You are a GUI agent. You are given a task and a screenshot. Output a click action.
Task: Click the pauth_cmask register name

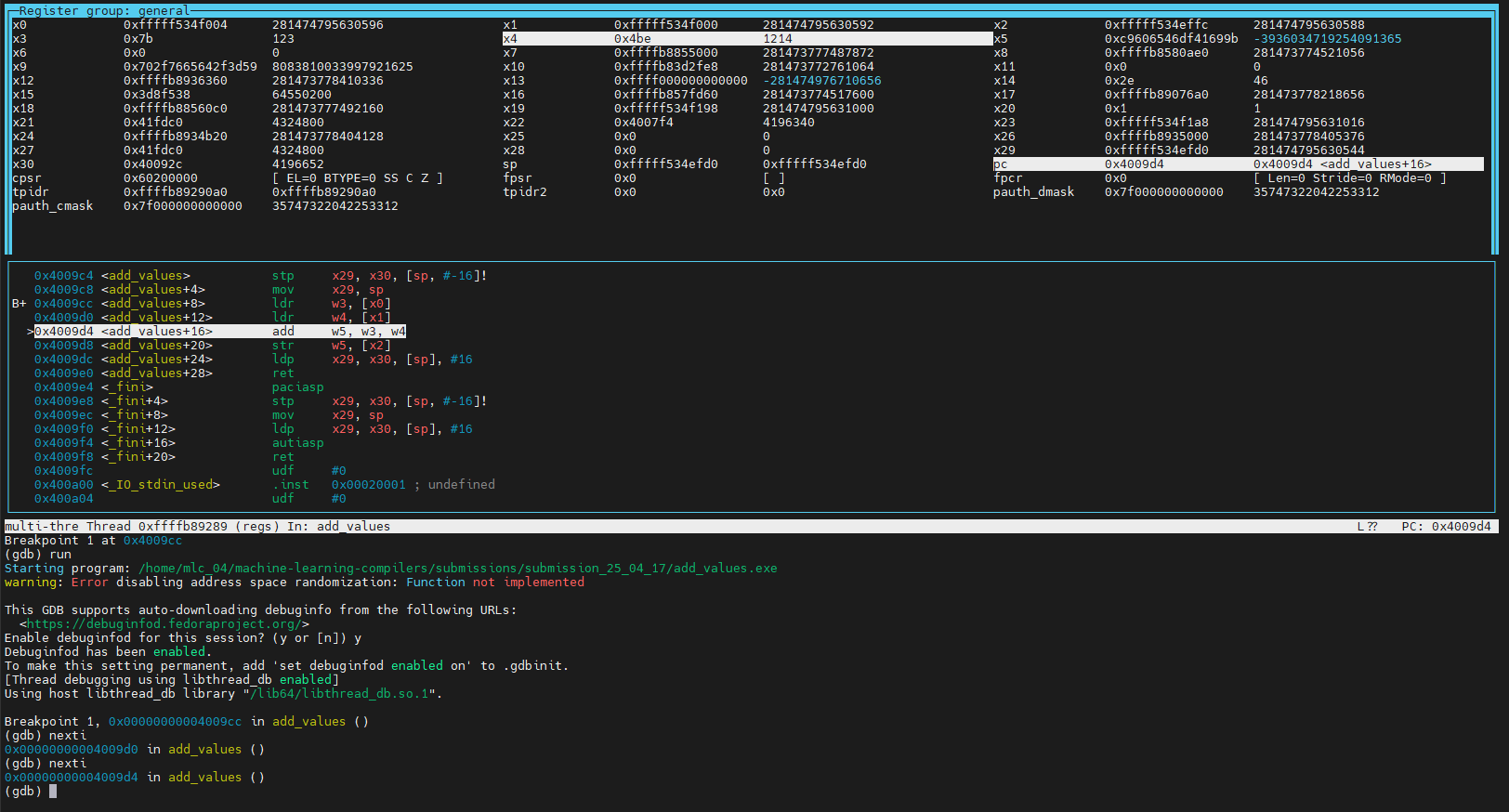tap(53, 206)
